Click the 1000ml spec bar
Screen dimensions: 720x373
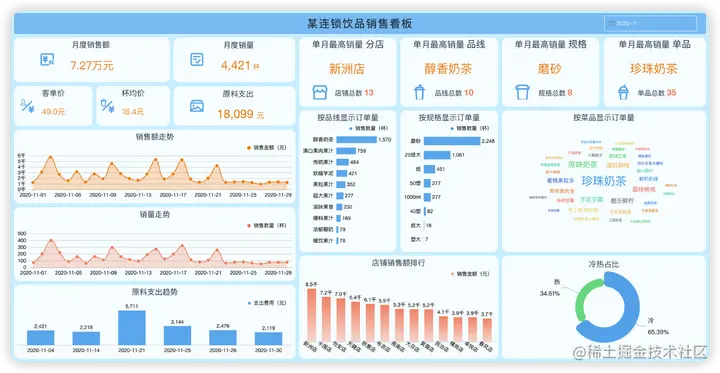click(x=427, y=197)
